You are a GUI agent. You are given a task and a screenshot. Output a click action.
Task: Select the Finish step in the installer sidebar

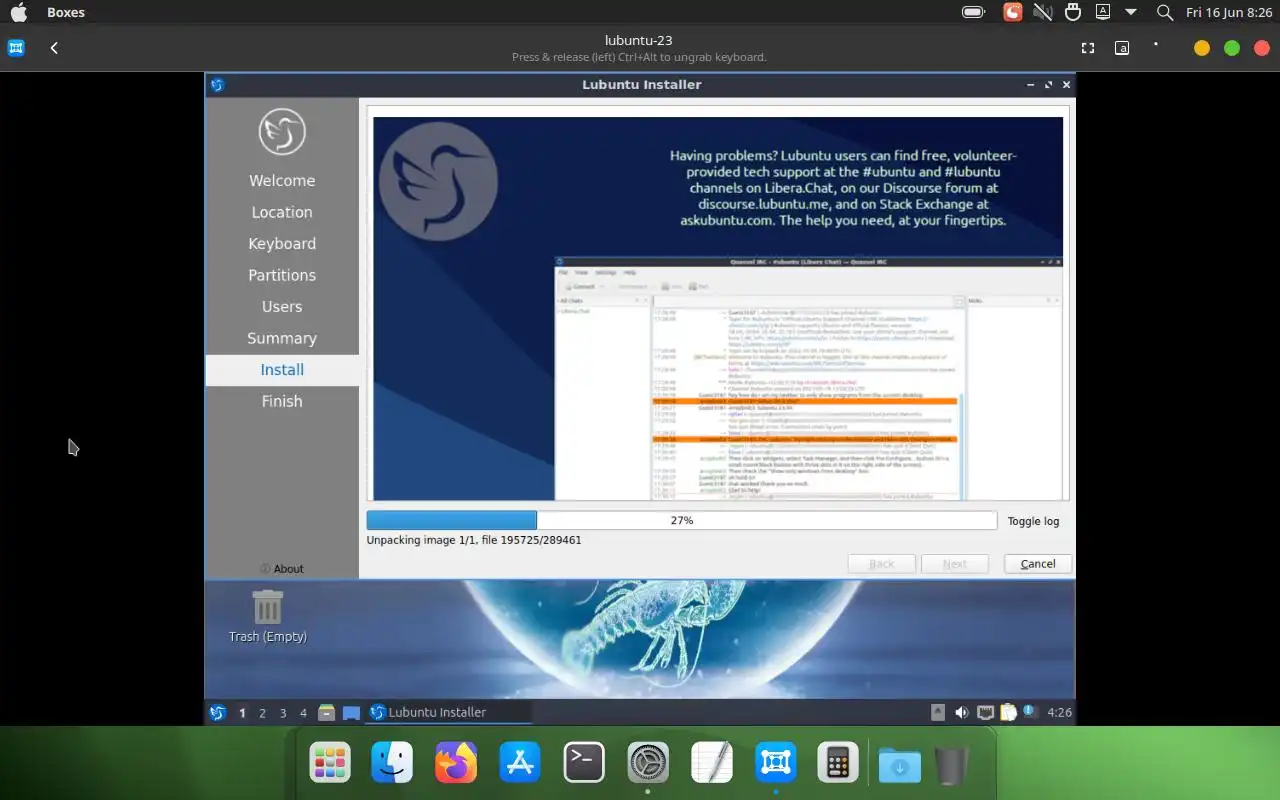coord(282,401)
